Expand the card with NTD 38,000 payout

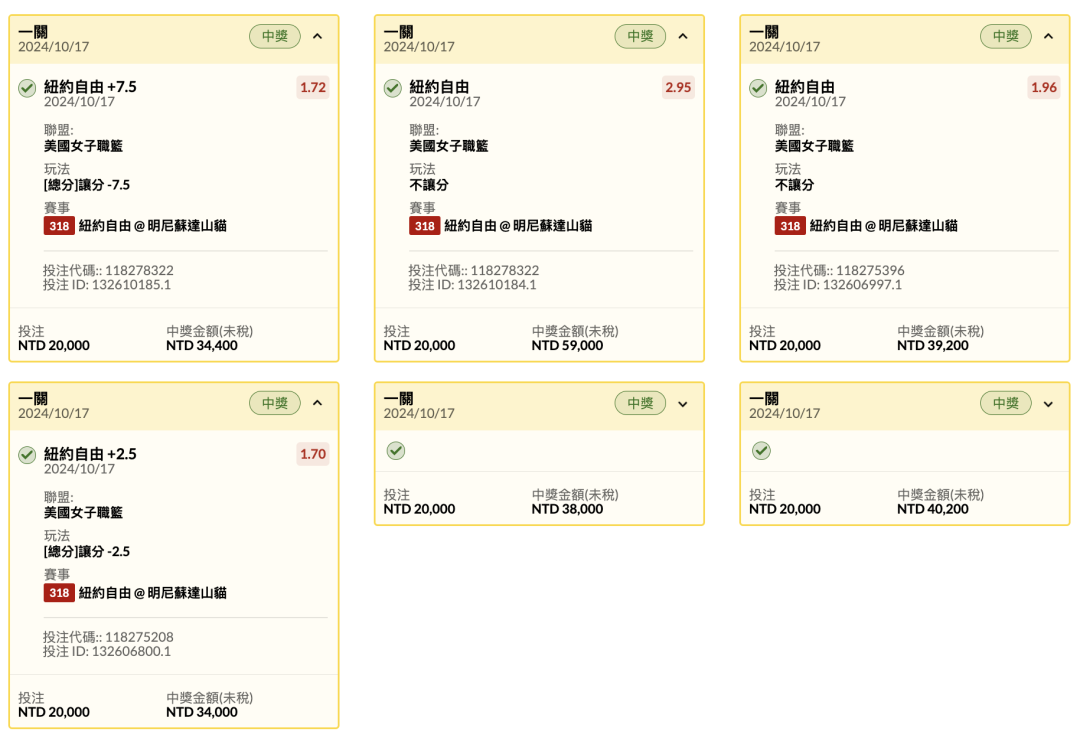pos(683,404)
